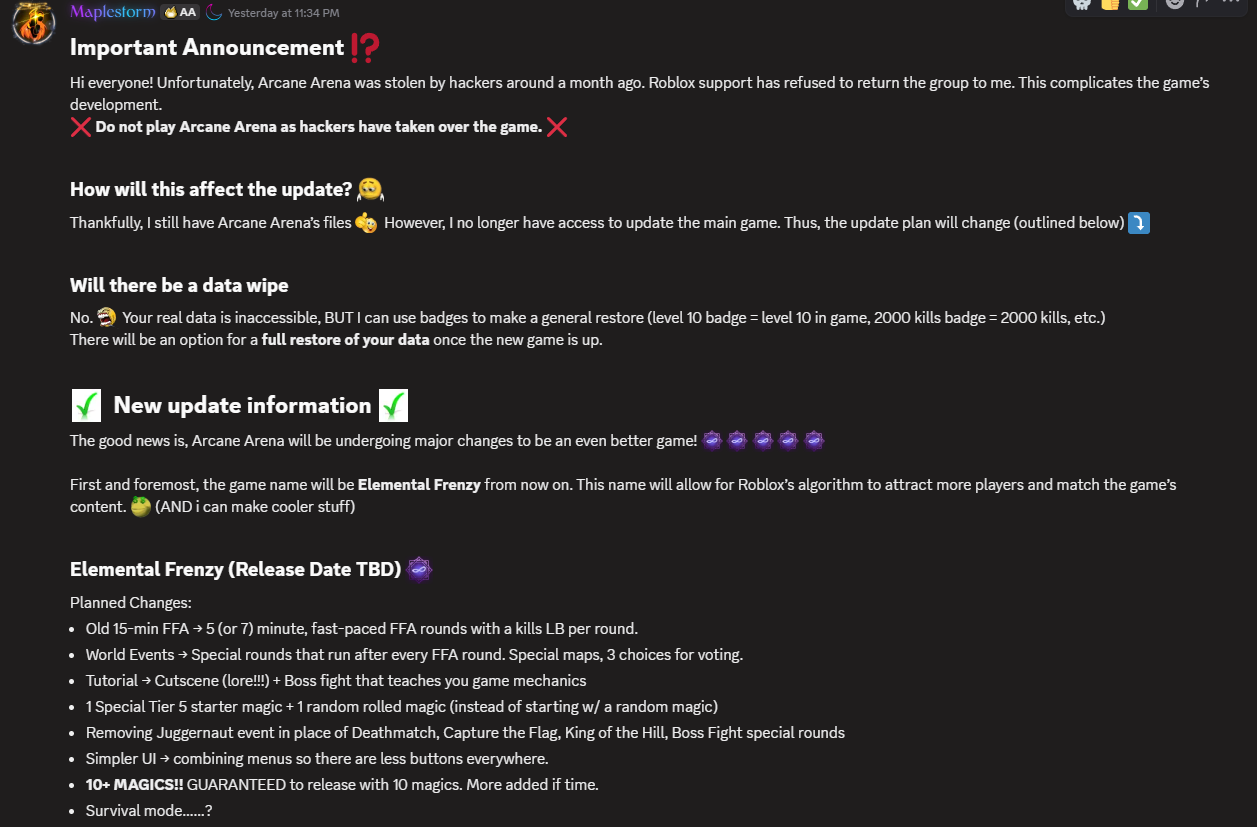Click the AA server tag badge
Viewport: 1257px width, 827px height.
point(180,12)
